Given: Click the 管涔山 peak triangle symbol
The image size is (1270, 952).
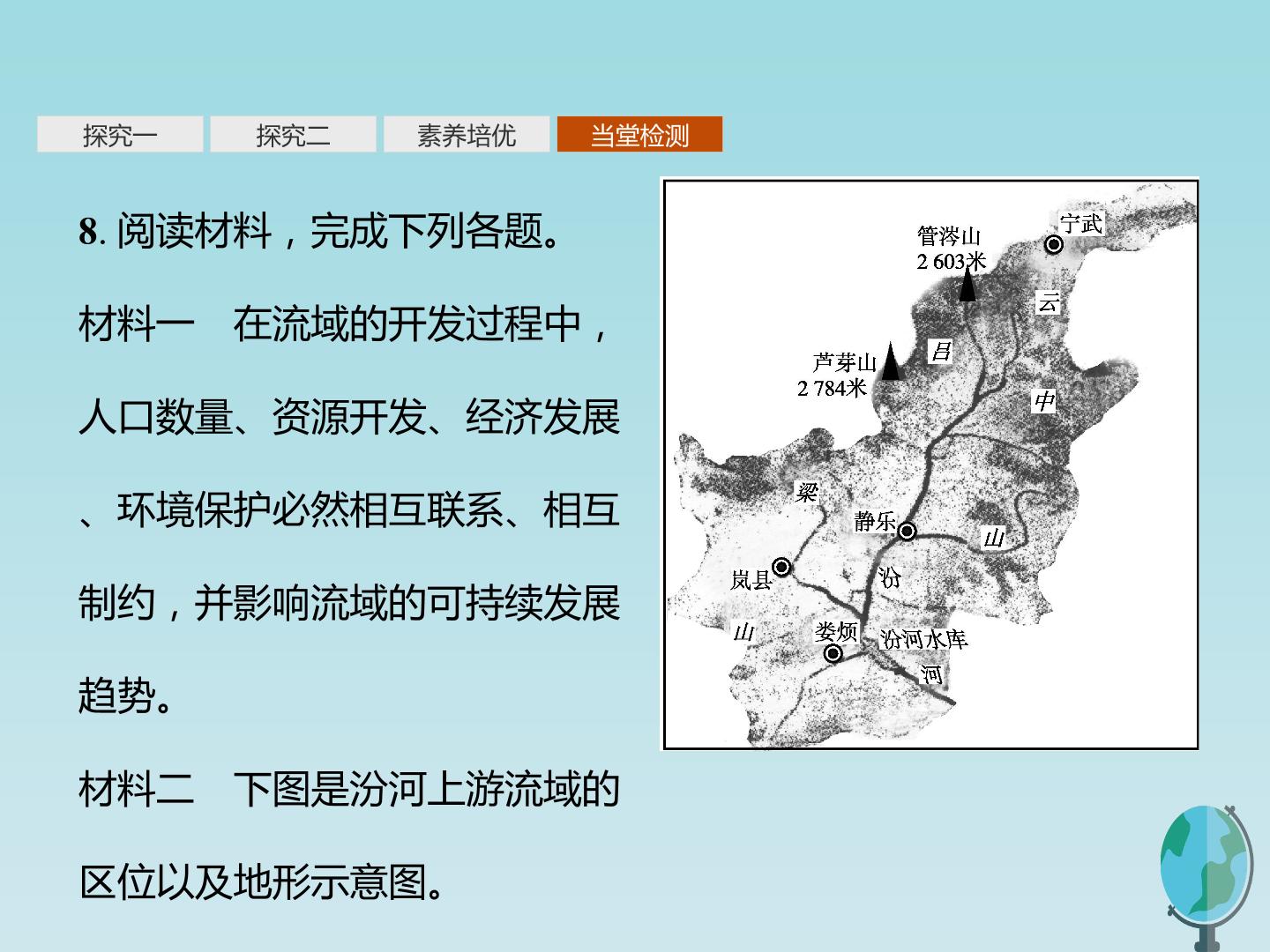Looking at the screenshot, I should 967,285.
